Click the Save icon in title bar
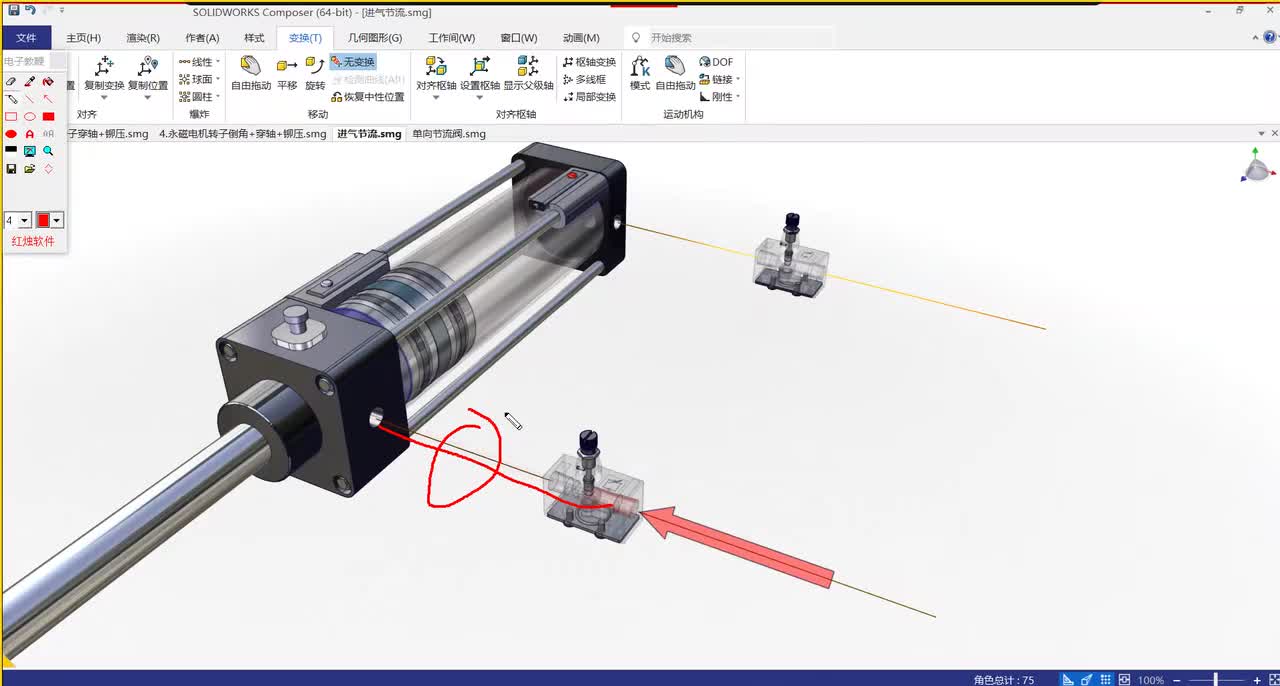Image resolution: width=1280 pixels, height=686 pixels. (13, 9)
